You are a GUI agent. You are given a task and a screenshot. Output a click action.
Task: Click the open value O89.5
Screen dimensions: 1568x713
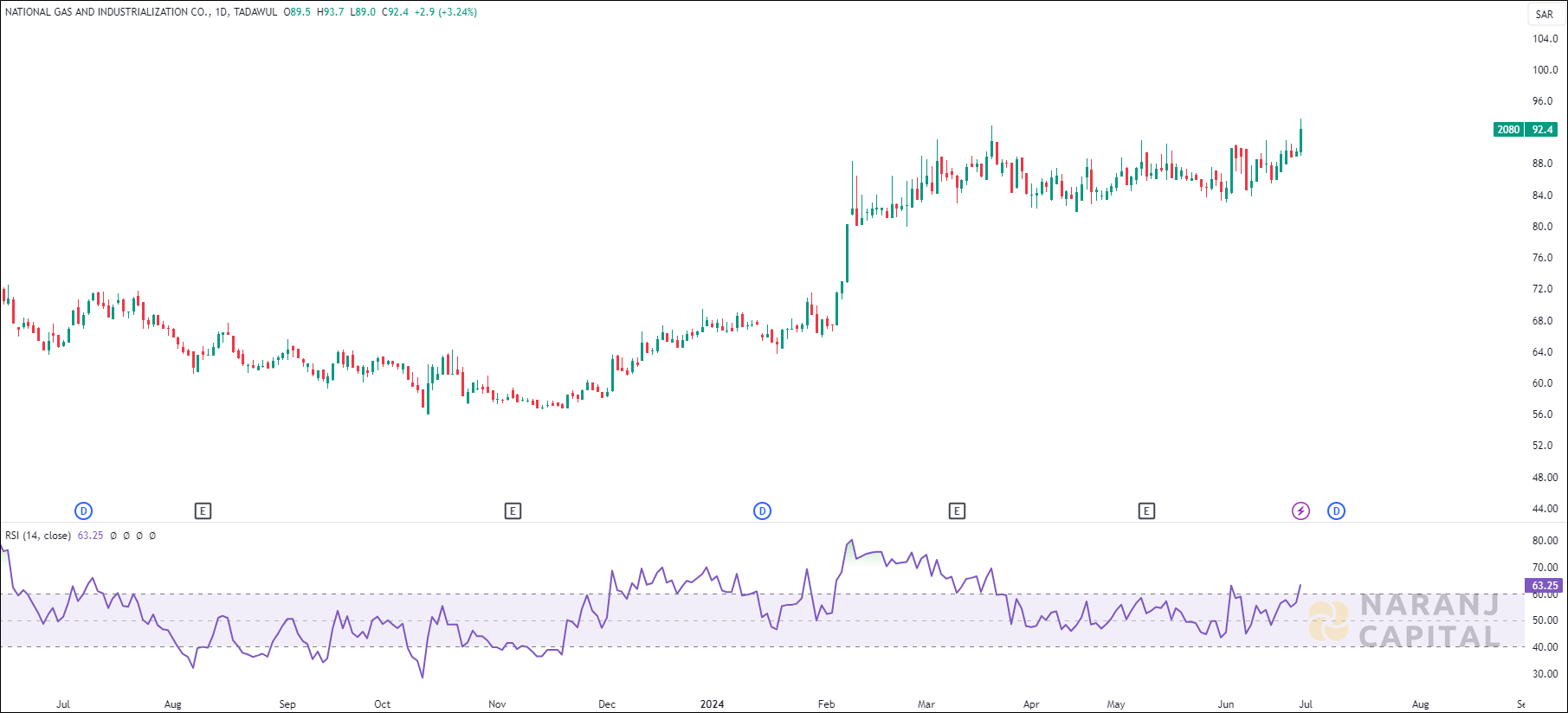(x=297, y=12)
